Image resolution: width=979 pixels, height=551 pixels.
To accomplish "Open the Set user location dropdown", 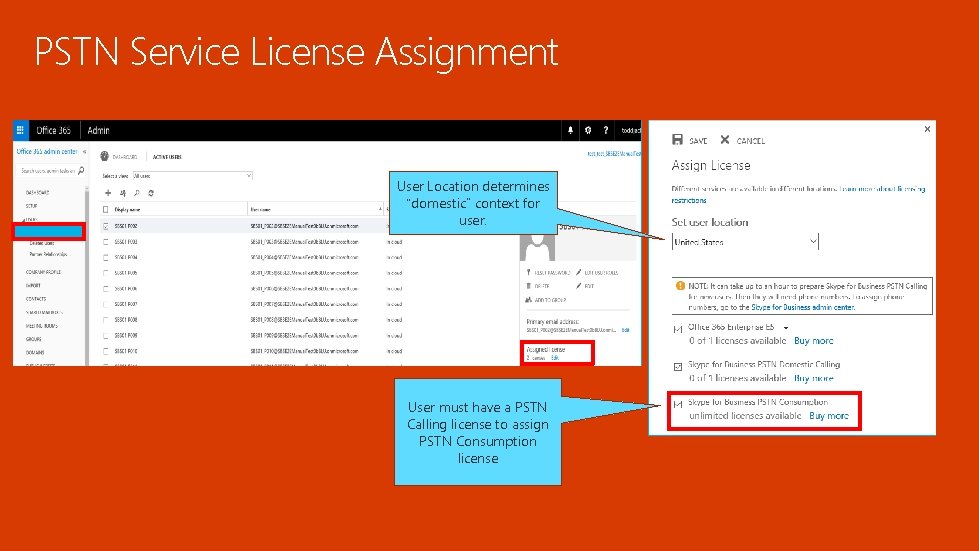I will (745, 241).
